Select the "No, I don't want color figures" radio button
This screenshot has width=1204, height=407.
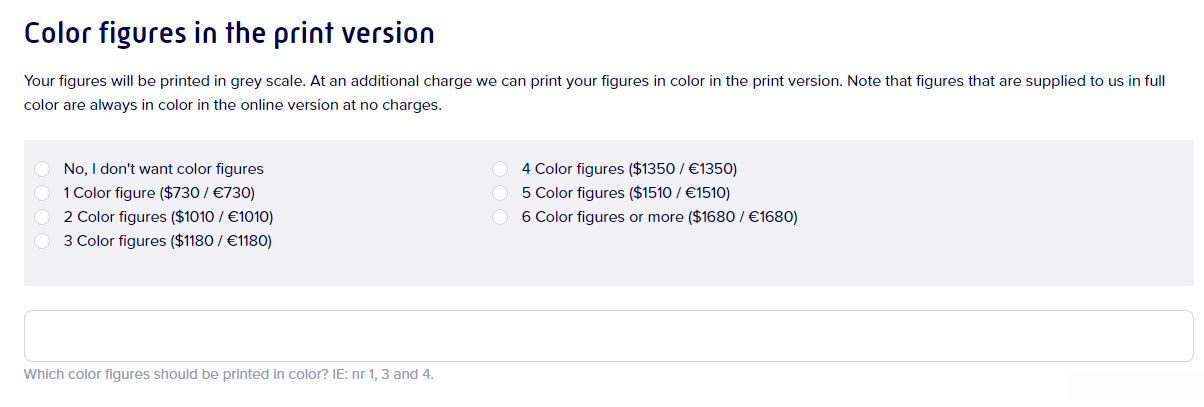click(42, 169)
